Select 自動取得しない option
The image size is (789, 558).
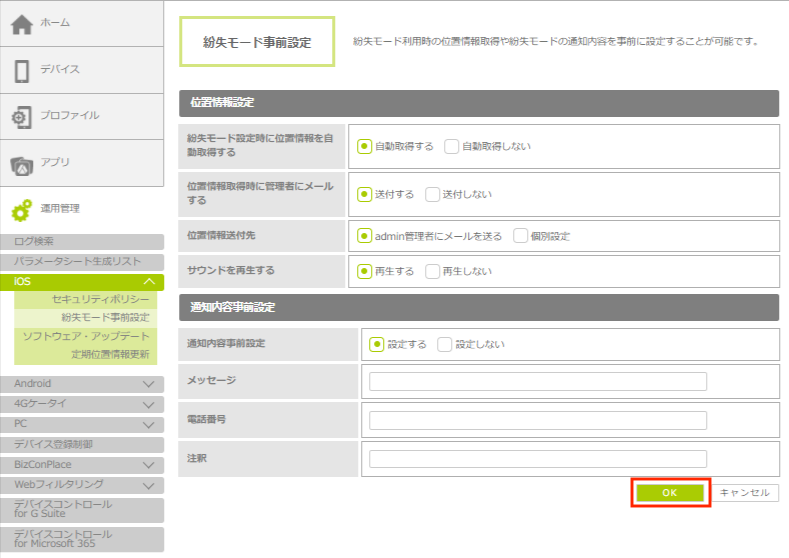pyautogui.click(x=452, y=146)
